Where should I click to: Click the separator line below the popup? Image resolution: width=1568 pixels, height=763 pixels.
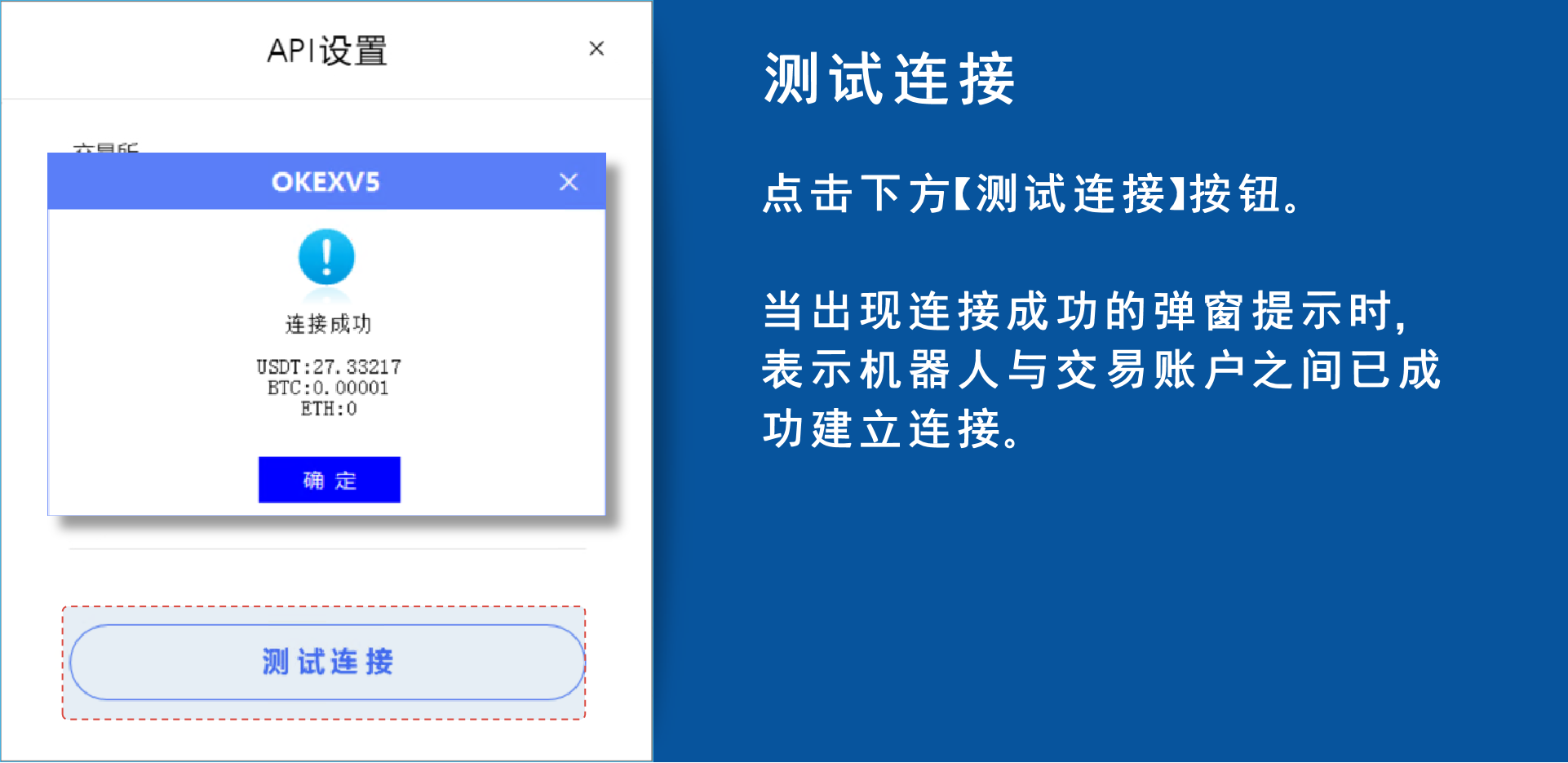coord(327,549)
